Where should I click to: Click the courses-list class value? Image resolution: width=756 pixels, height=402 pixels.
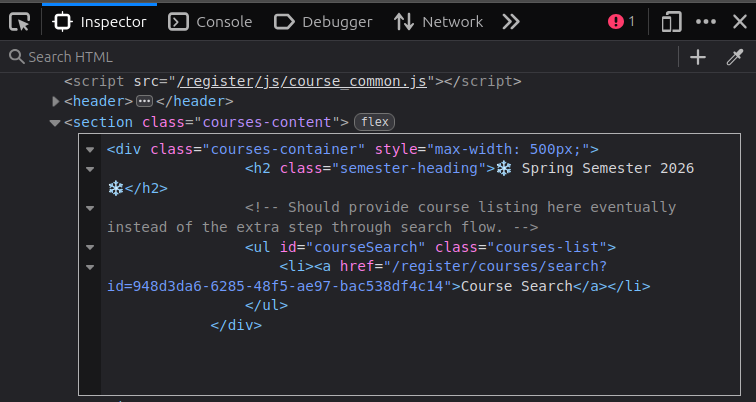pos(547,247)
